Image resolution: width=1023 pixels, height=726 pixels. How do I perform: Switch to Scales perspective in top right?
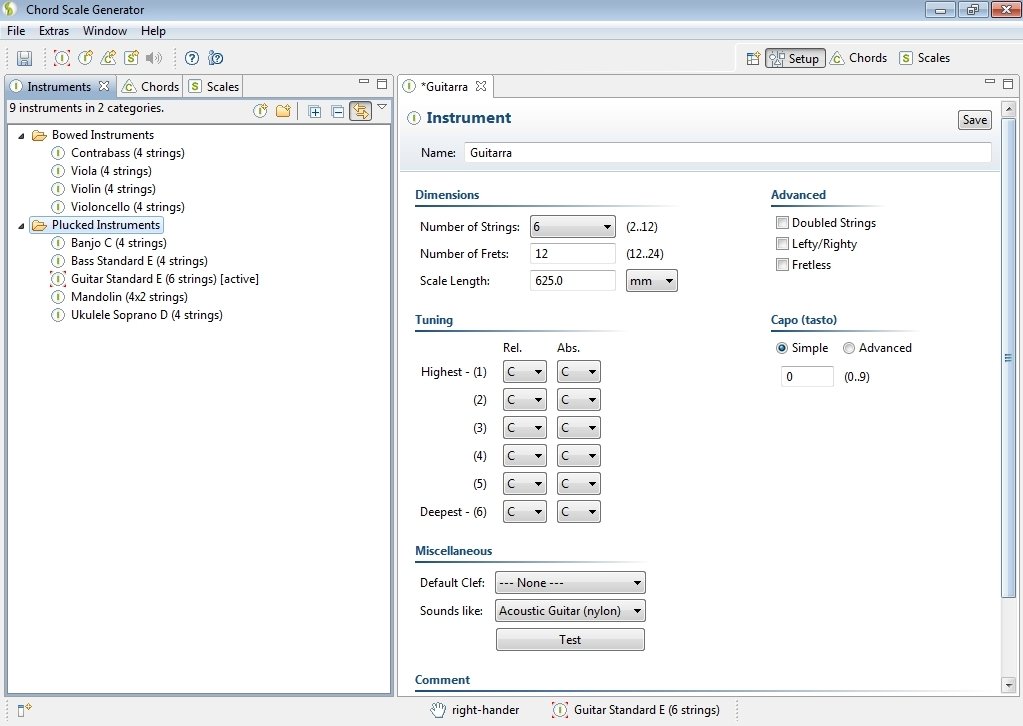click(x=924, y=58)
